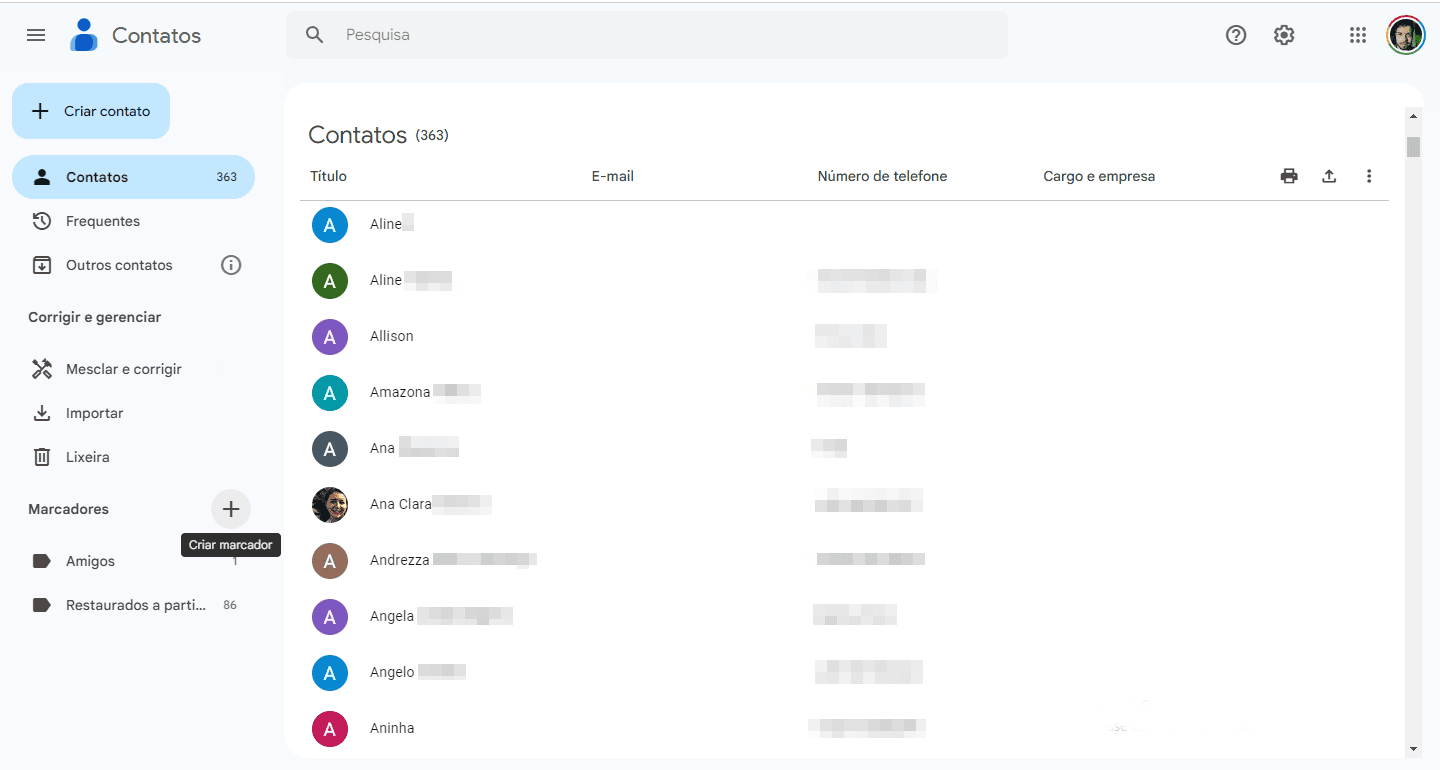This screenshot has height=770, width=1440.
Task: Click the Contatos list heading
Action: [x=358, y=135]
